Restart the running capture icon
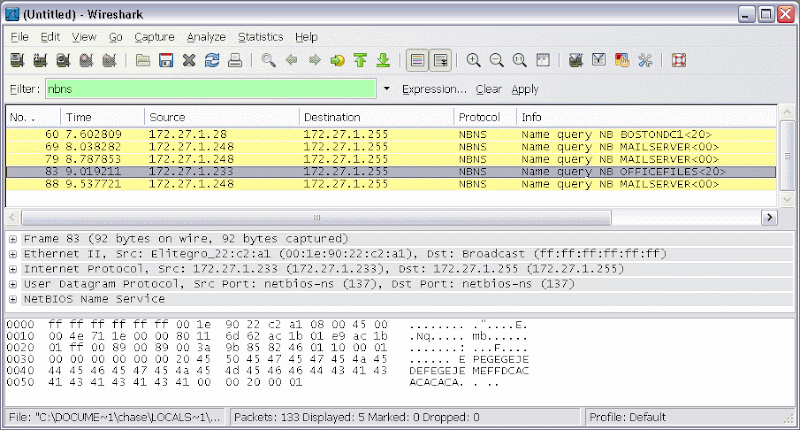 coord(109,61)
